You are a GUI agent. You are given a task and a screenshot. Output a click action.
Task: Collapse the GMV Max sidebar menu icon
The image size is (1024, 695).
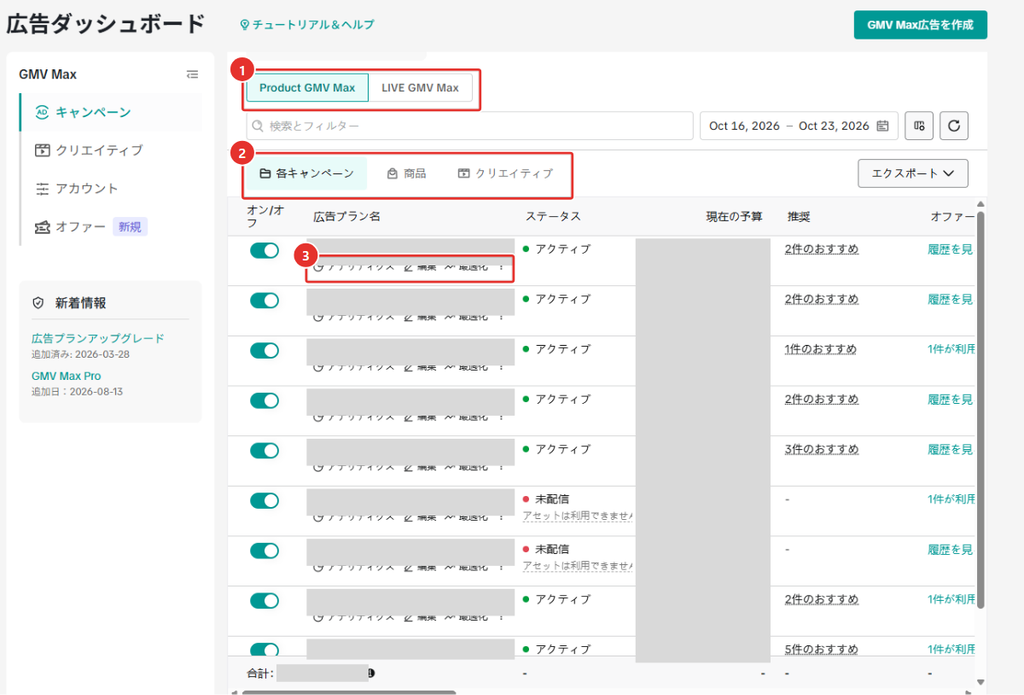(x=192, y=74)
